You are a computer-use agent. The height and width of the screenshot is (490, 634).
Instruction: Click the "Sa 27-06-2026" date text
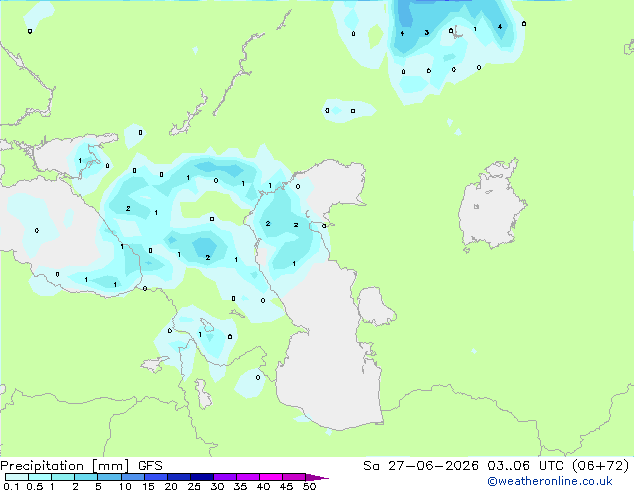(421, 466)
